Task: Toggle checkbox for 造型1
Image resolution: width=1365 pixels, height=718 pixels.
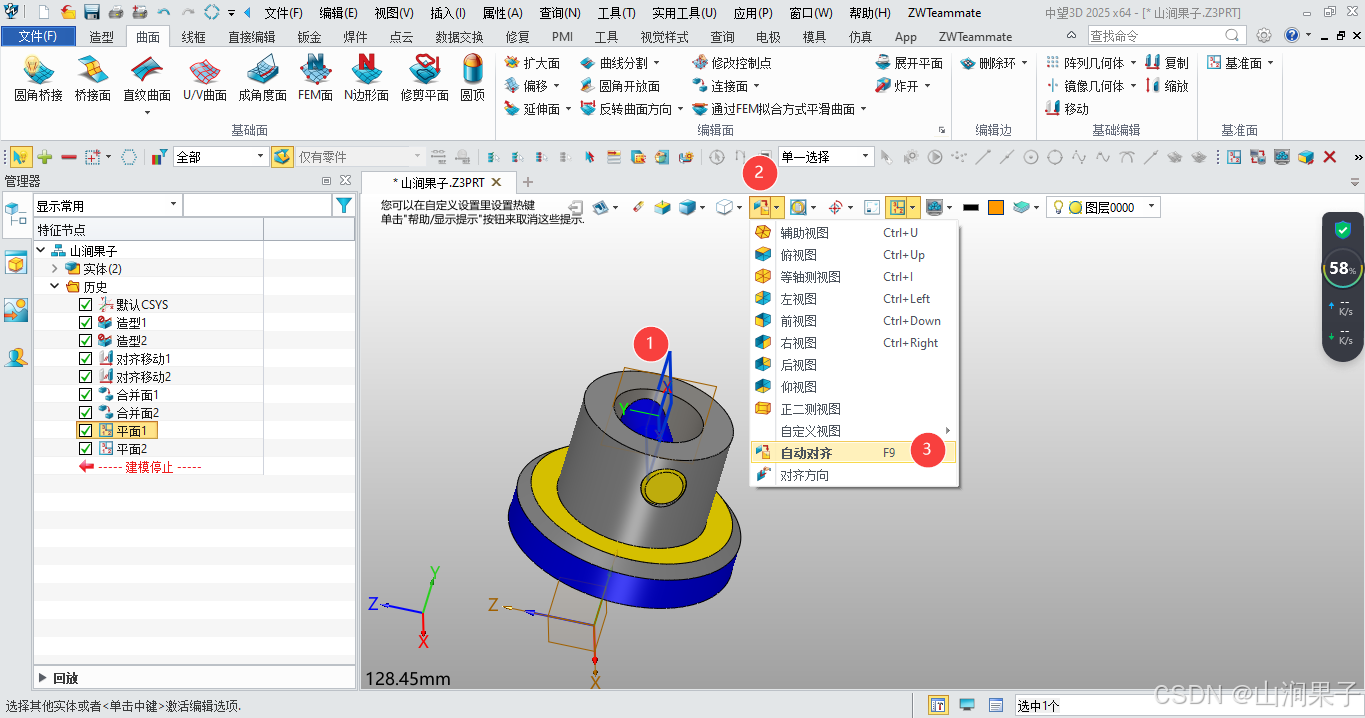Action: 85,322
